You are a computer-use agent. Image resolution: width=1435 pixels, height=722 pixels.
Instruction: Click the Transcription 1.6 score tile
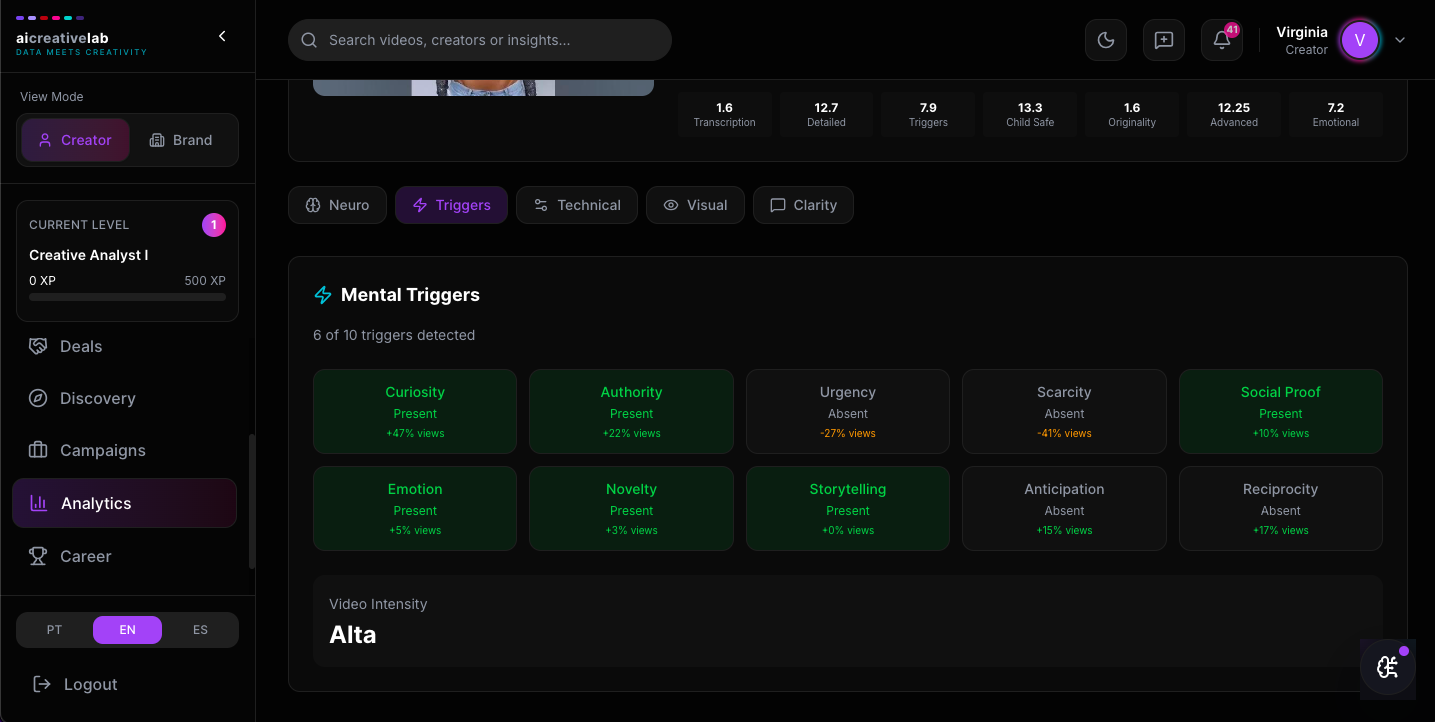point(725,114)
